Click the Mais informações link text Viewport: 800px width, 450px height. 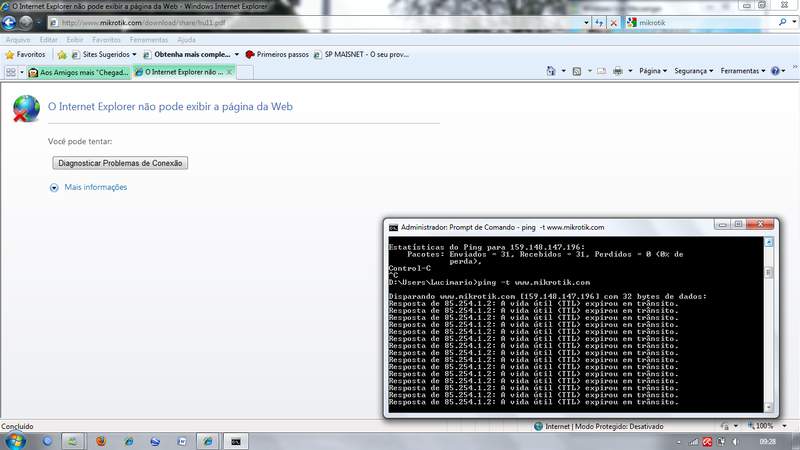(95, 187)
